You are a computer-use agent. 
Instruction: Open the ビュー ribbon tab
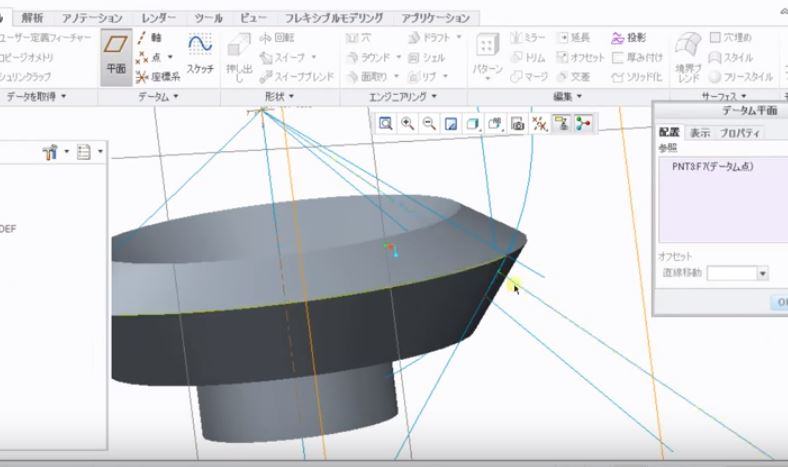pos(254,18)
